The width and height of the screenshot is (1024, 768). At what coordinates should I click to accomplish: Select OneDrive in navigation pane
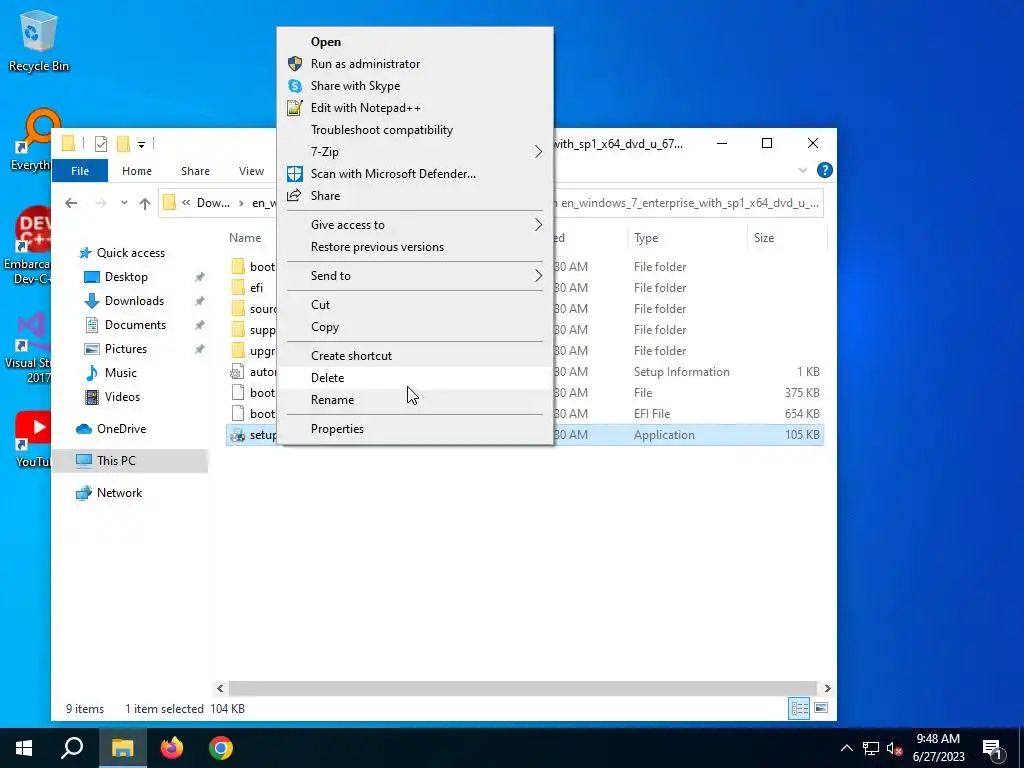(121, 429)
